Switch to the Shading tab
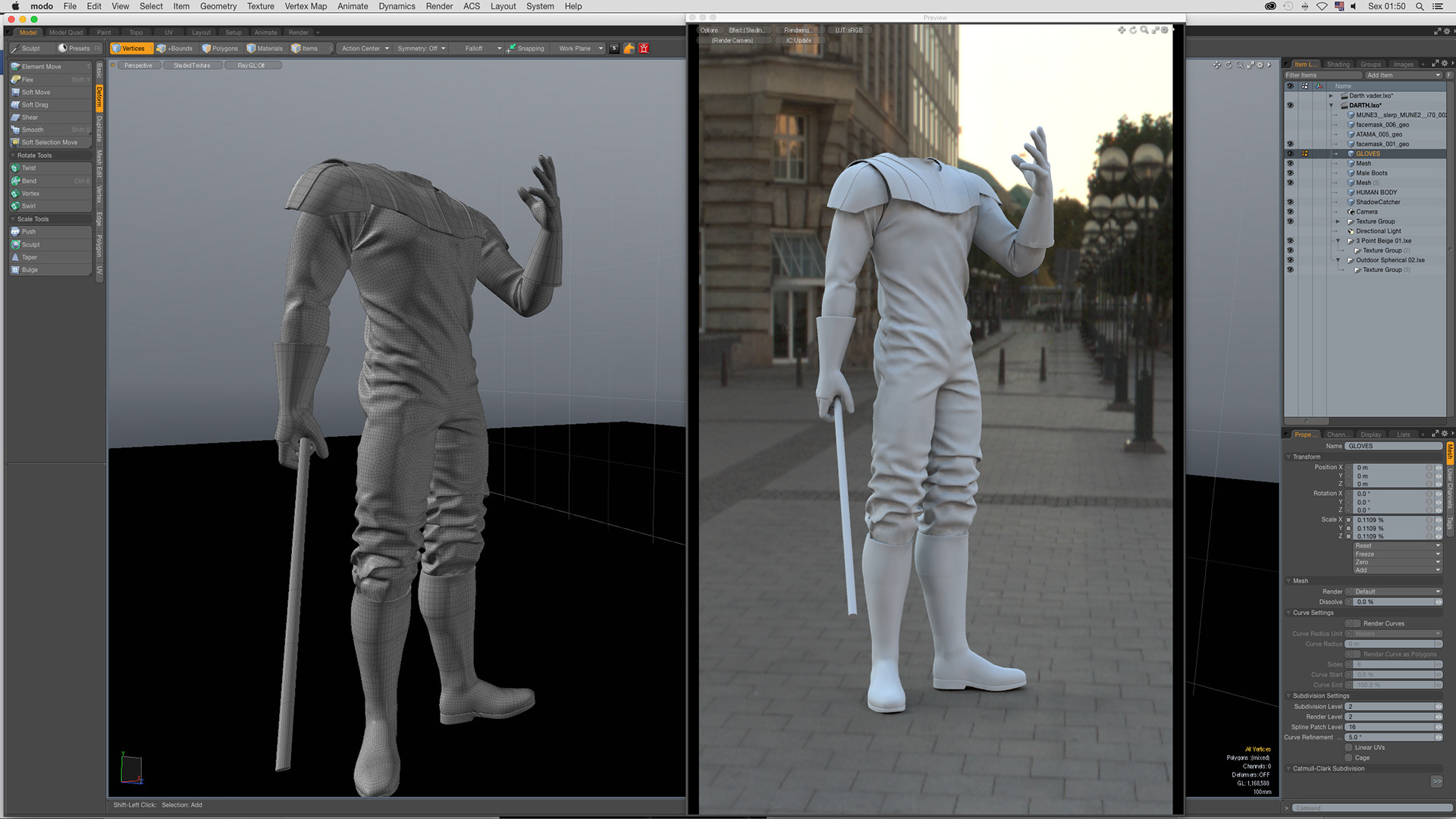This screenshot has height=819, width=1456. click(x=1338, y=64)
